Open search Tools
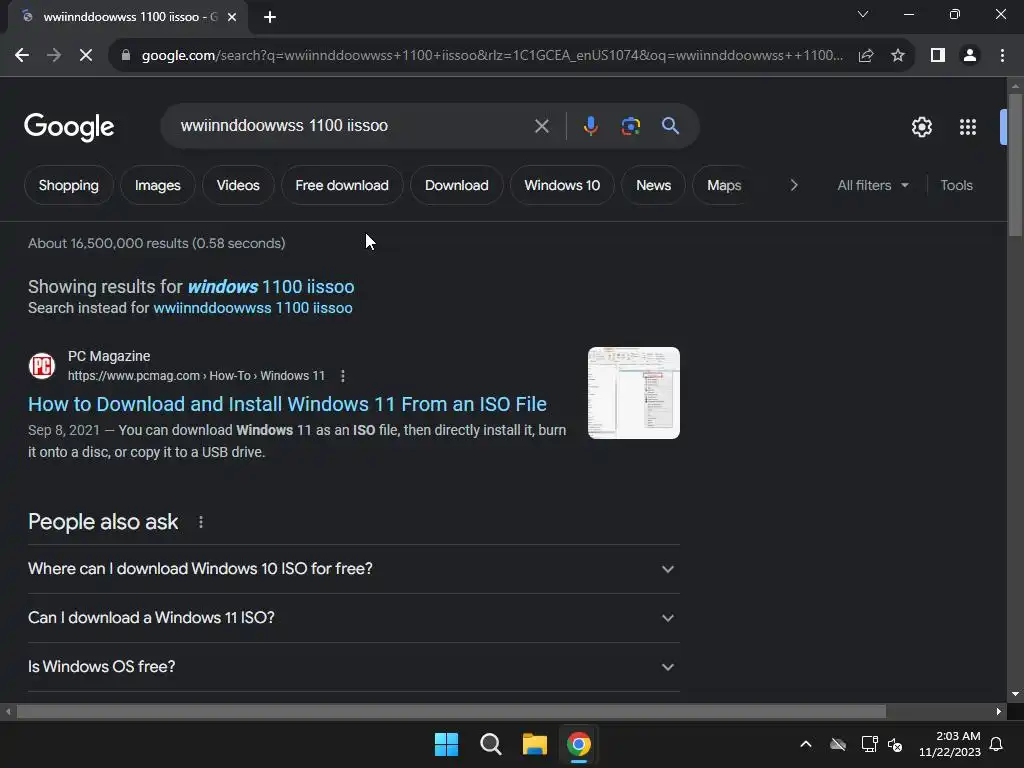 [956, 185]
